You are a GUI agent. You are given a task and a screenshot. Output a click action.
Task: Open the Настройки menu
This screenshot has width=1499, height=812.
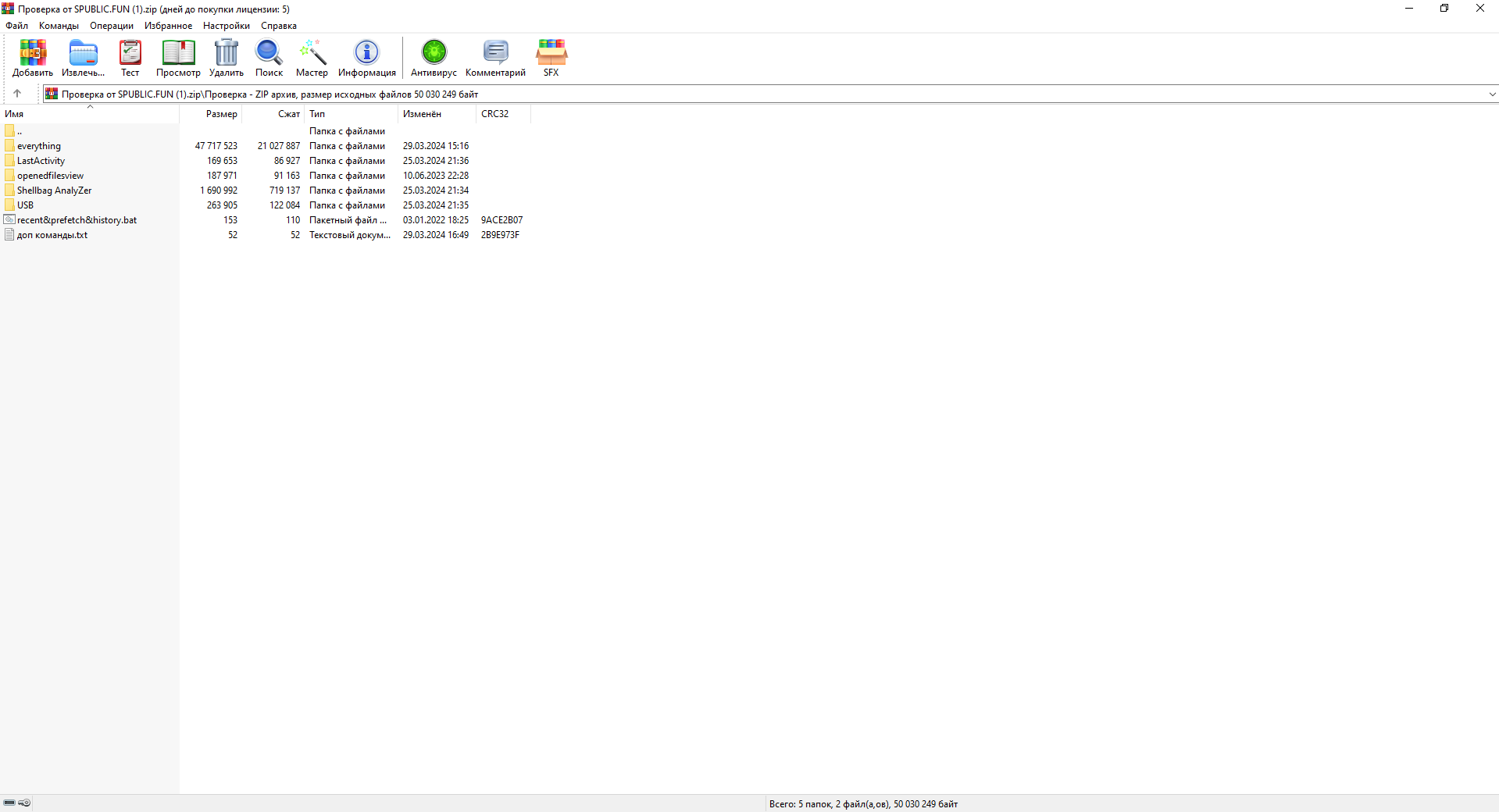pyautogui.click(x=227, y=26)
